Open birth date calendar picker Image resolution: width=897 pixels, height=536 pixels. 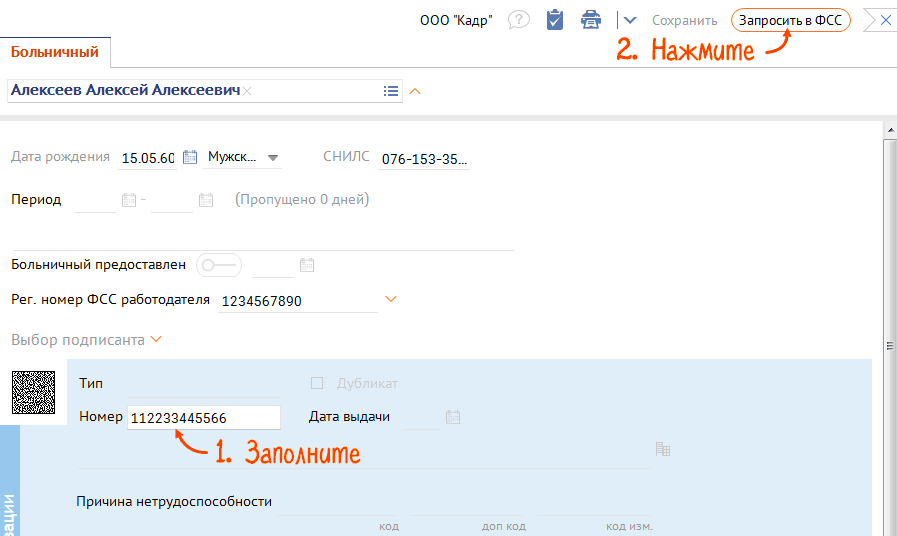click(190, 157)
